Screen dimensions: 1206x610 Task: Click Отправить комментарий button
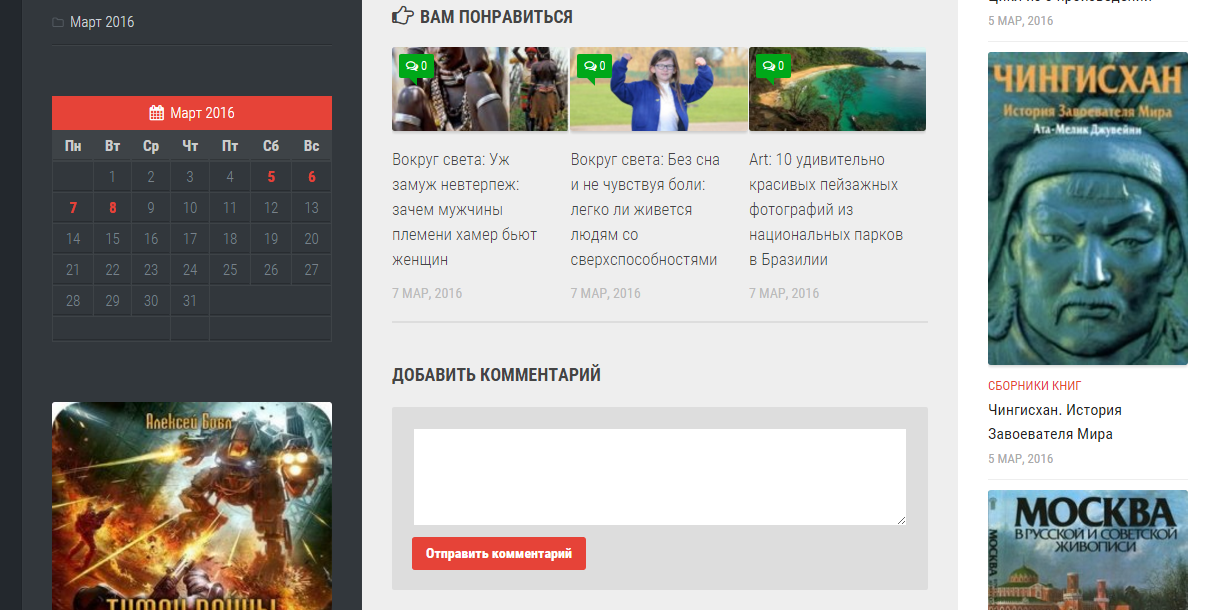click(499, 553)
